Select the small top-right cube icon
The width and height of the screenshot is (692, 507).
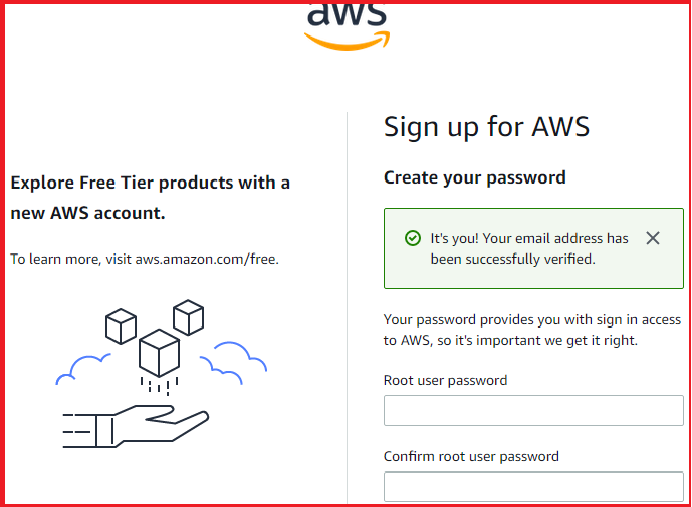point(188,317)
